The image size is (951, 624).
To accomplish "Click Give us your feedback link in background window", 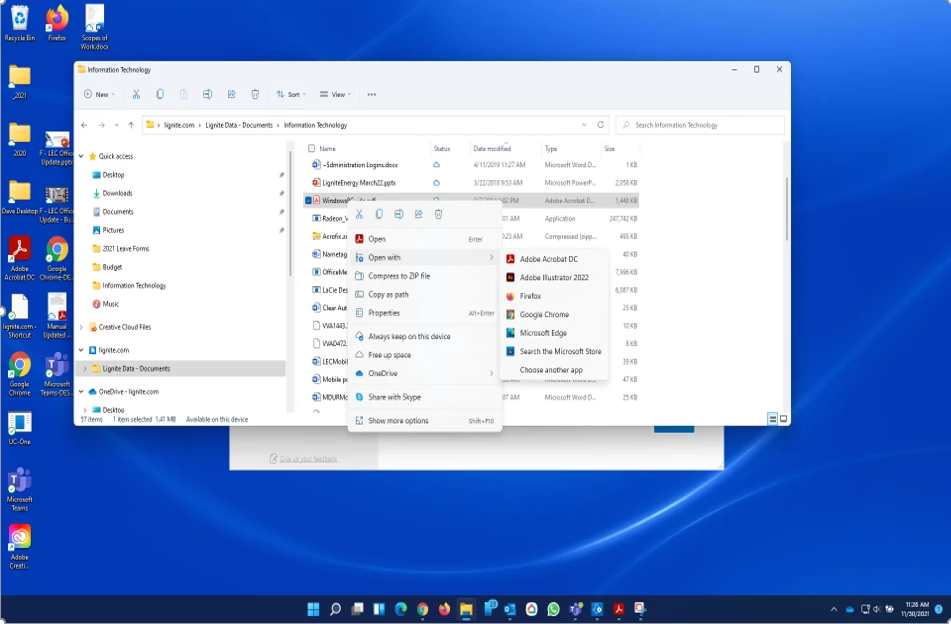I will (x=307, y=459).
